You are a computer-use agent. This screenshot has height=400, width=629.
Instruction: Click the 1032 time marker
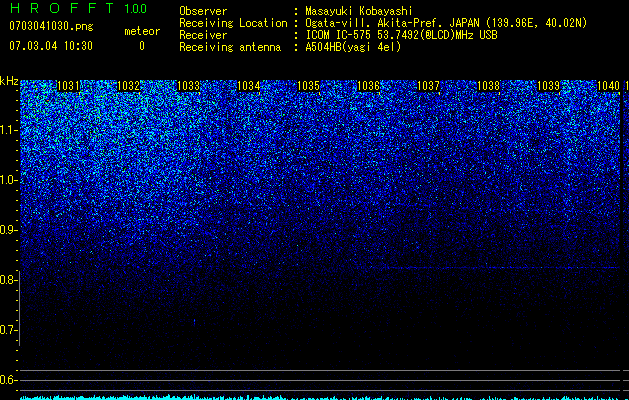[x=128, y=86]
